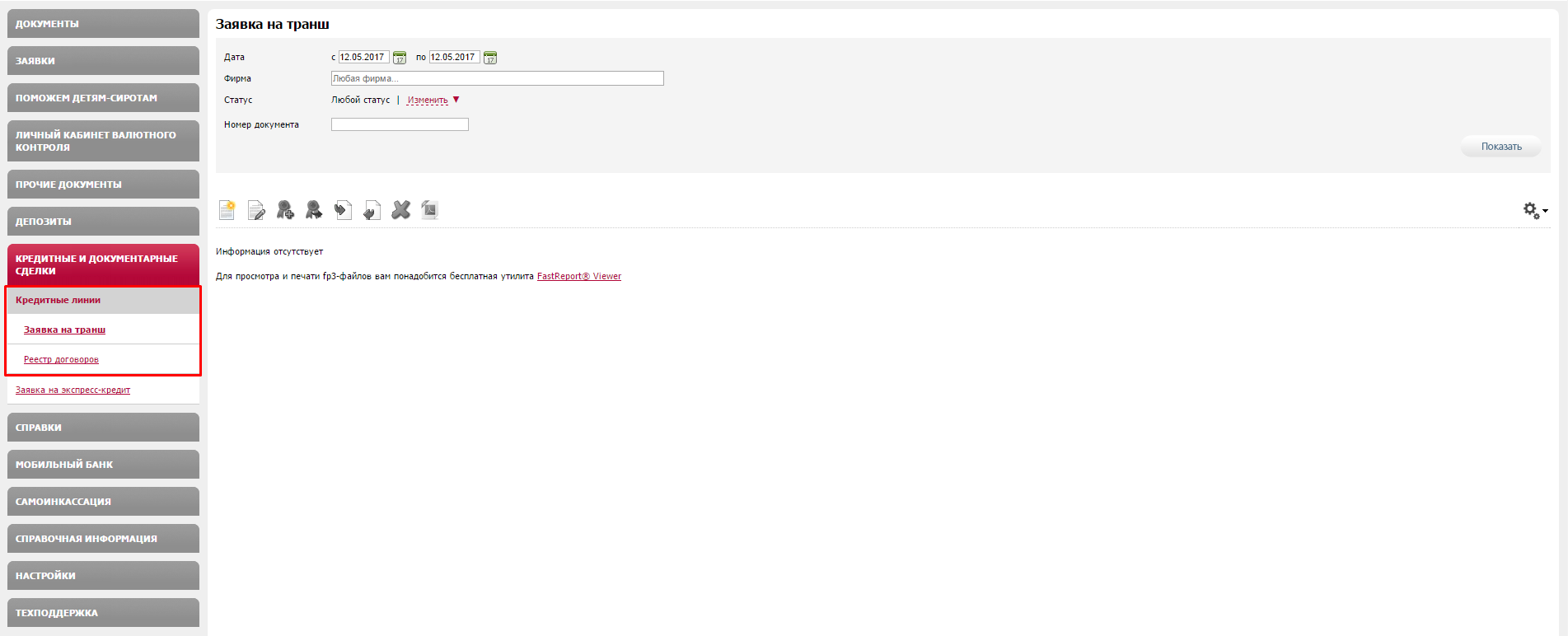The width and height of the screenshot is (1568, 636).
Task: Open the table settings gear dropdown
Action: coord(1534,211)
